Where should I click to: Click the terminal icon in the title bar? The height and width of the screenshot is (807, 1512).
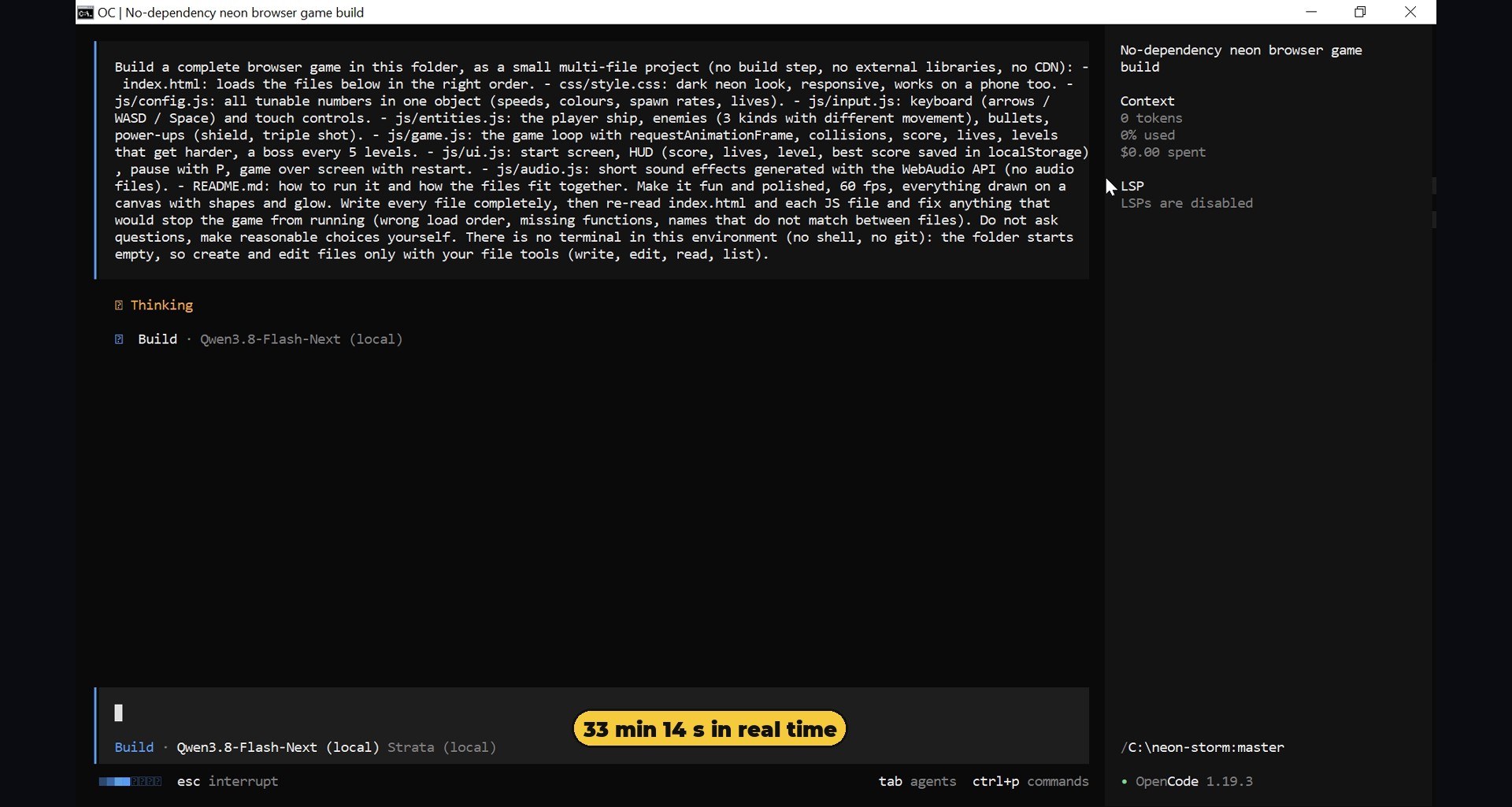tap(85, 13)
